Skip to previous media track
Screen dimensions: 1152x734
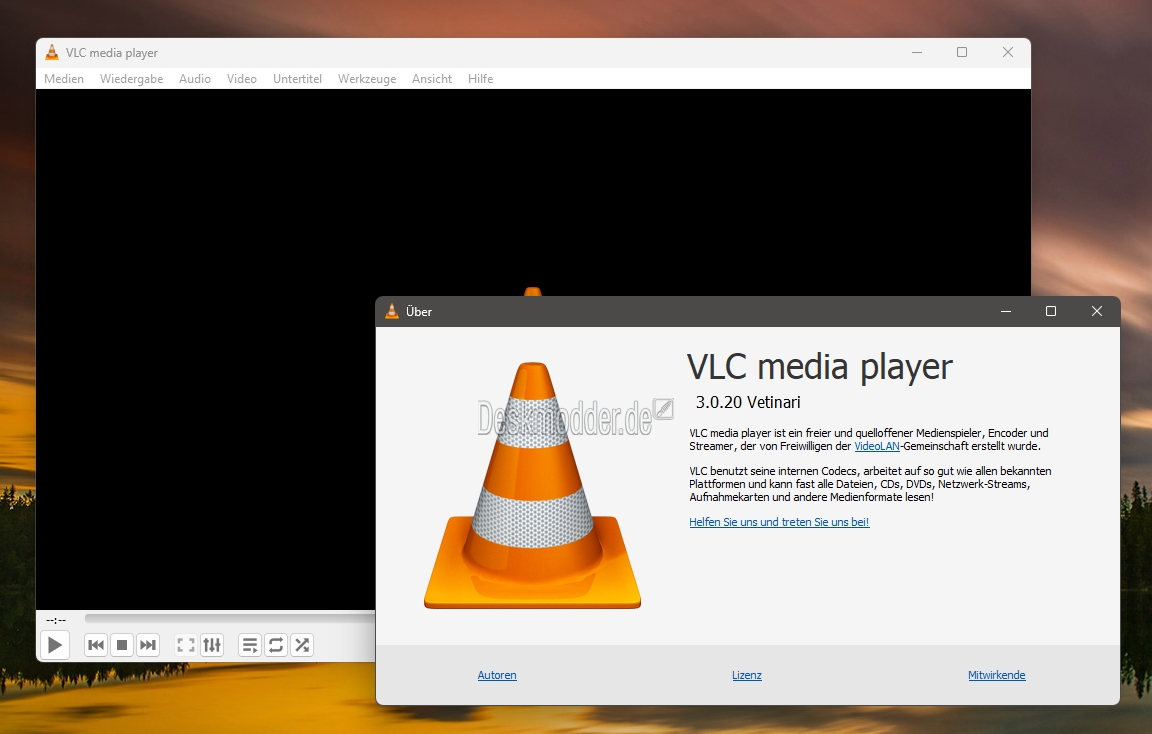96,645
